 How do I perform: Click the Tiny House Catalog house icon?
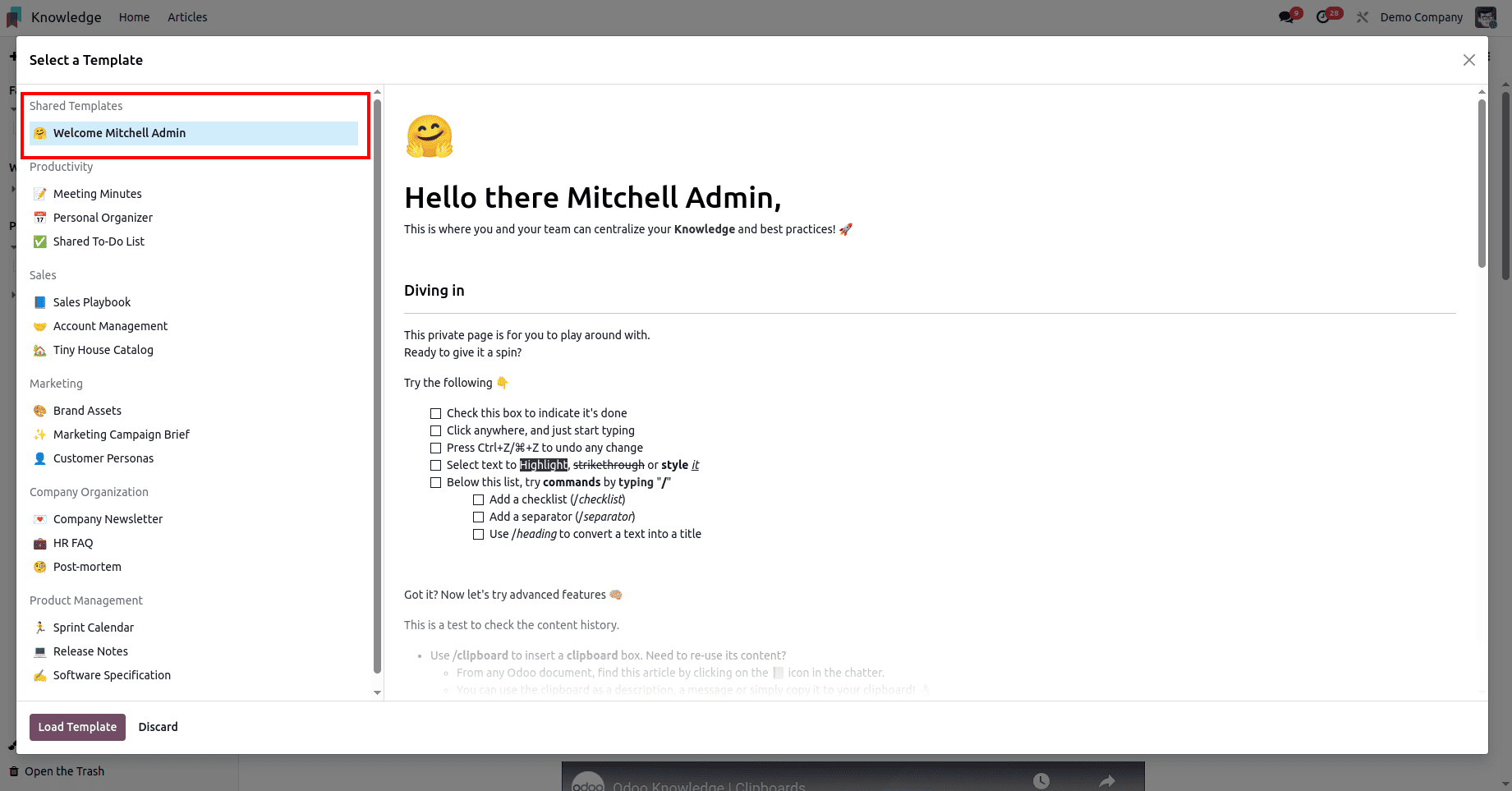click(x=39, y=350)
